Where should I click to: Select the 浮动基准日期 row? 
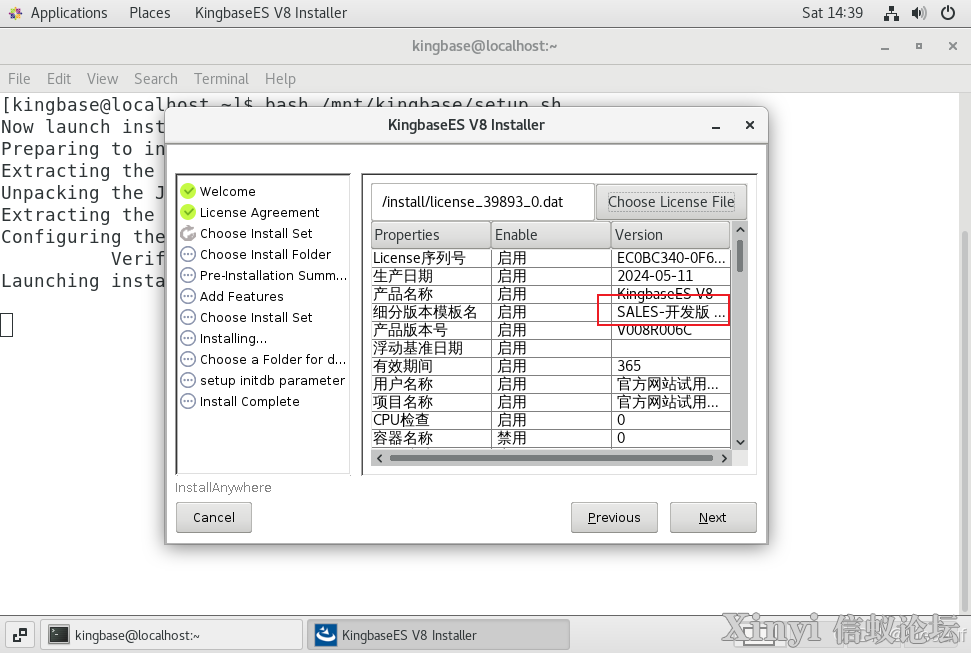551,348
